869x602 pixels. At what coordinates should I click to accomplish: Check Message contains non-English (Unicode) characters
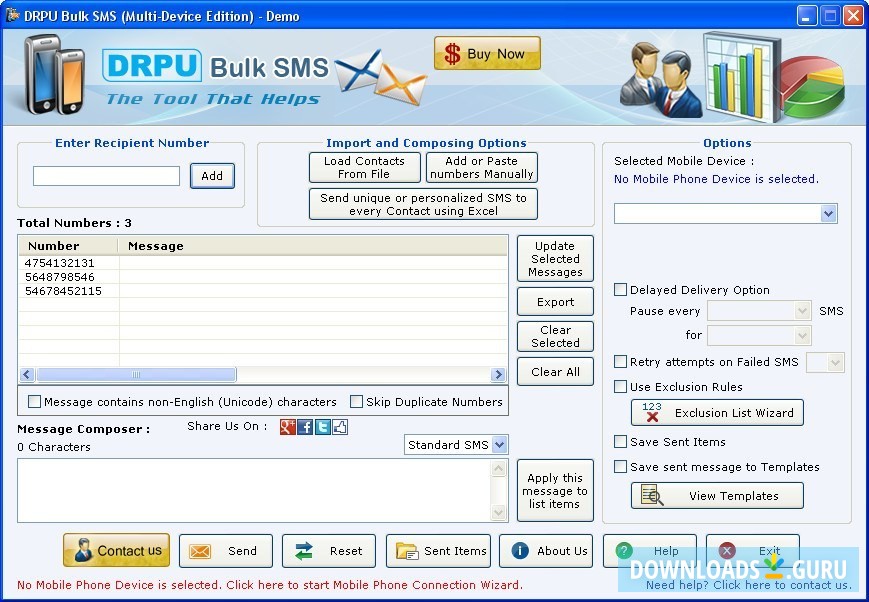34,401
